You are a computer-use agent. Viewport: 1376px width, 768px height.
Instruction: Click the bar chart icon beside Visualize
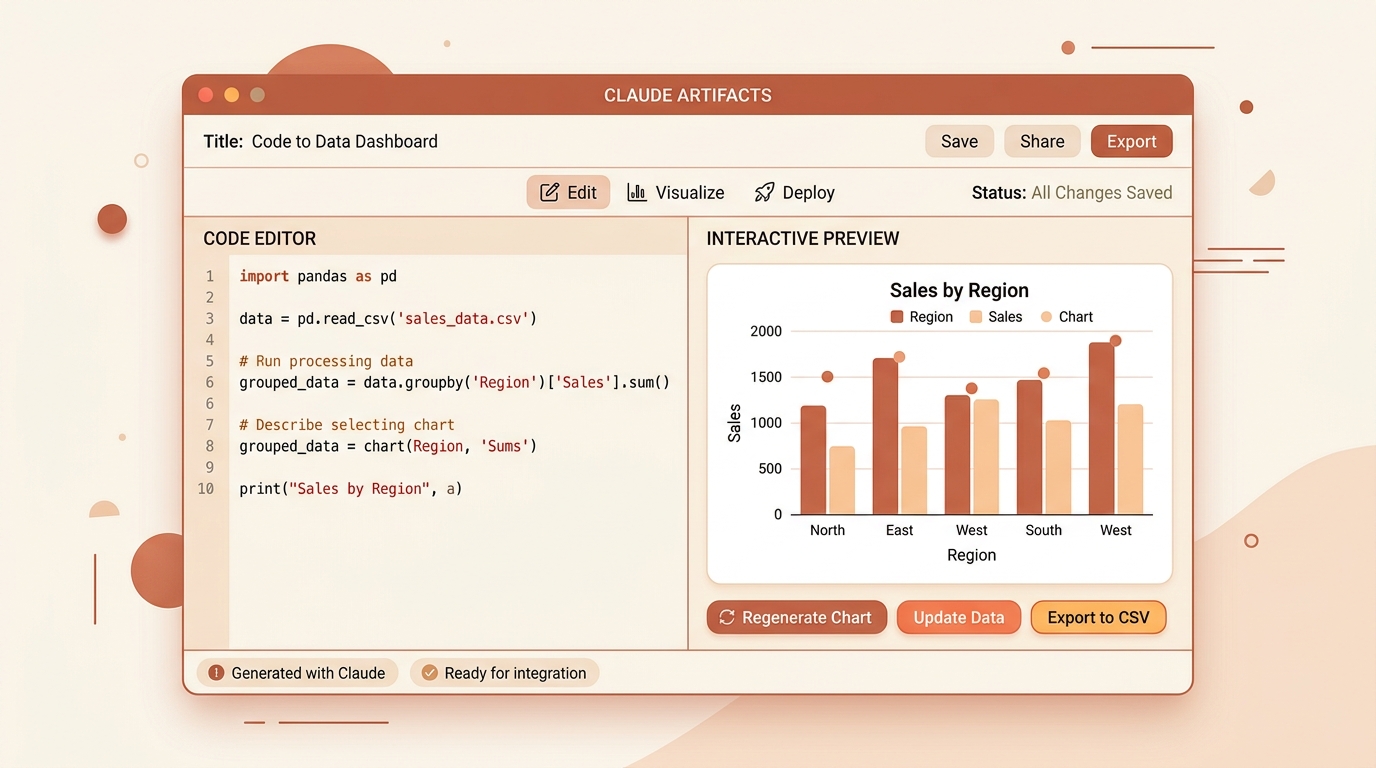coord(637,192)
